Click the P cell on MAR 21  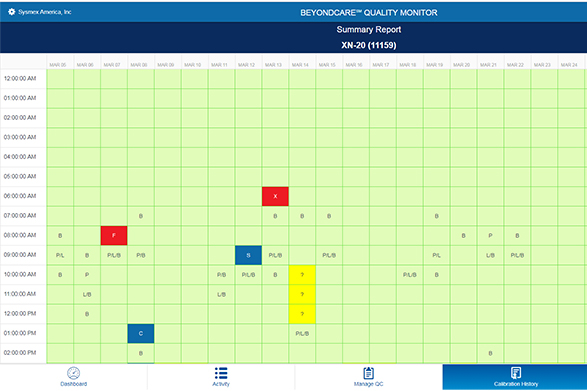(x=490, y=236)
